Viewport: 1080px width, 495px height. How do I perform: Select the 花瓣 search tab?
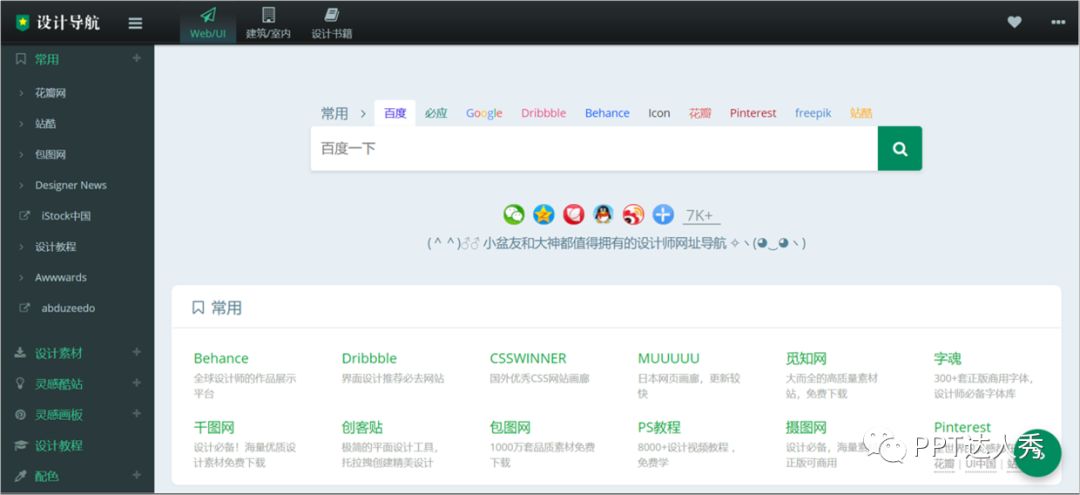tap(700, 113)
